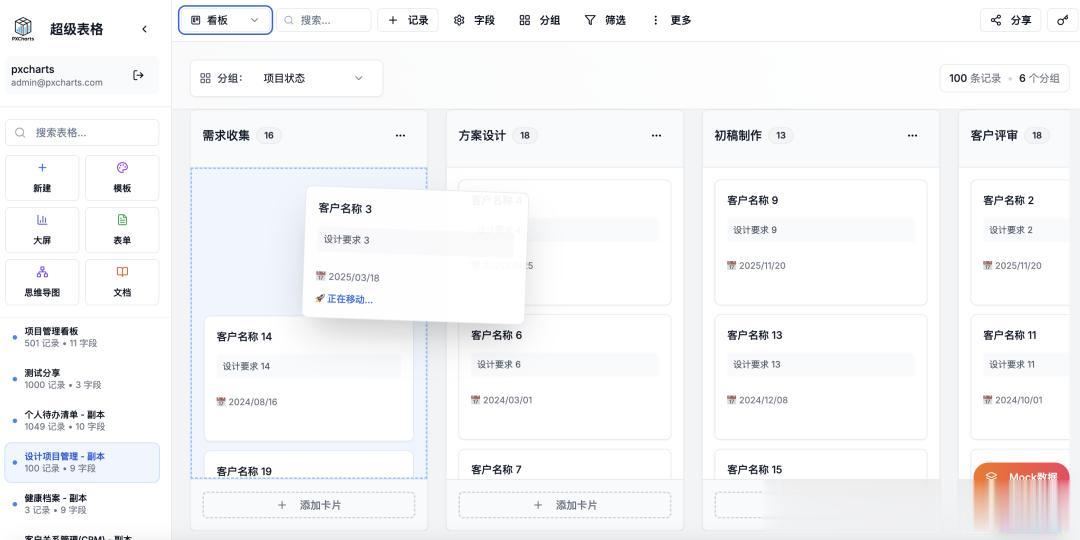Click the logout icon next to pxcharts
This screenshot has height=540, width=1080.
click(138, 75)
